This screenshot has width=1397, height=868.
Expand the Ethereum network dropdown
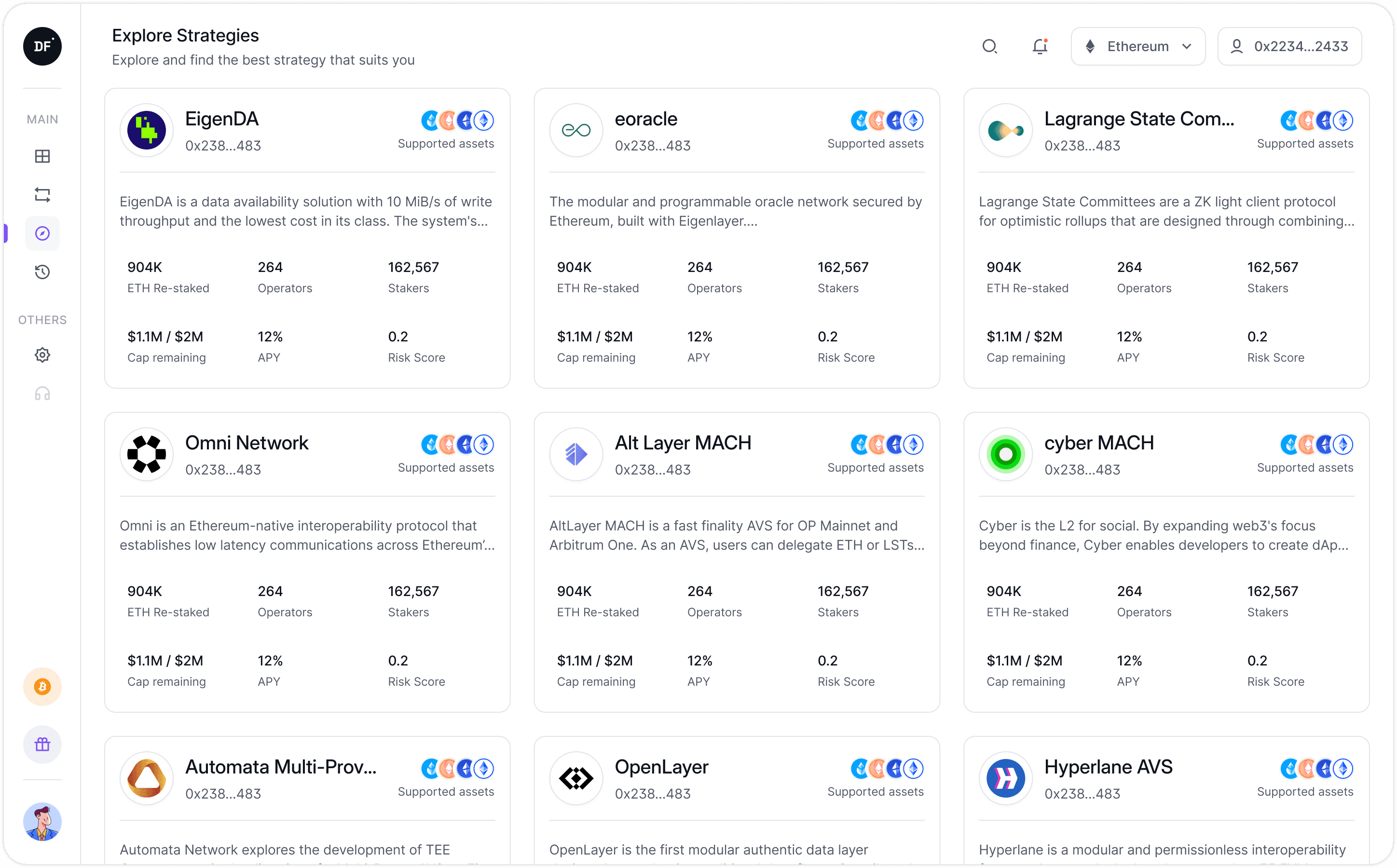(x=1137, y=46)
